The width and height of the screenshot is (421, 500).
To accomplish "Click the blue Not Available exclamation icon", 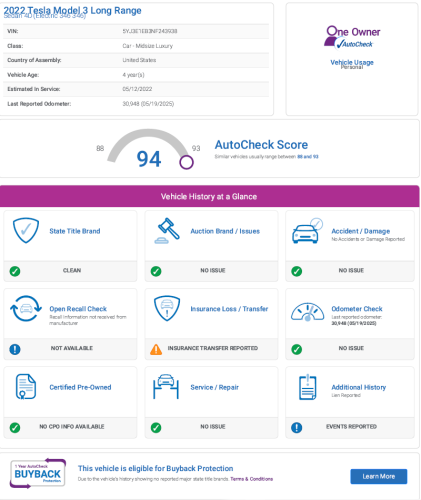I will click(15, 349).
